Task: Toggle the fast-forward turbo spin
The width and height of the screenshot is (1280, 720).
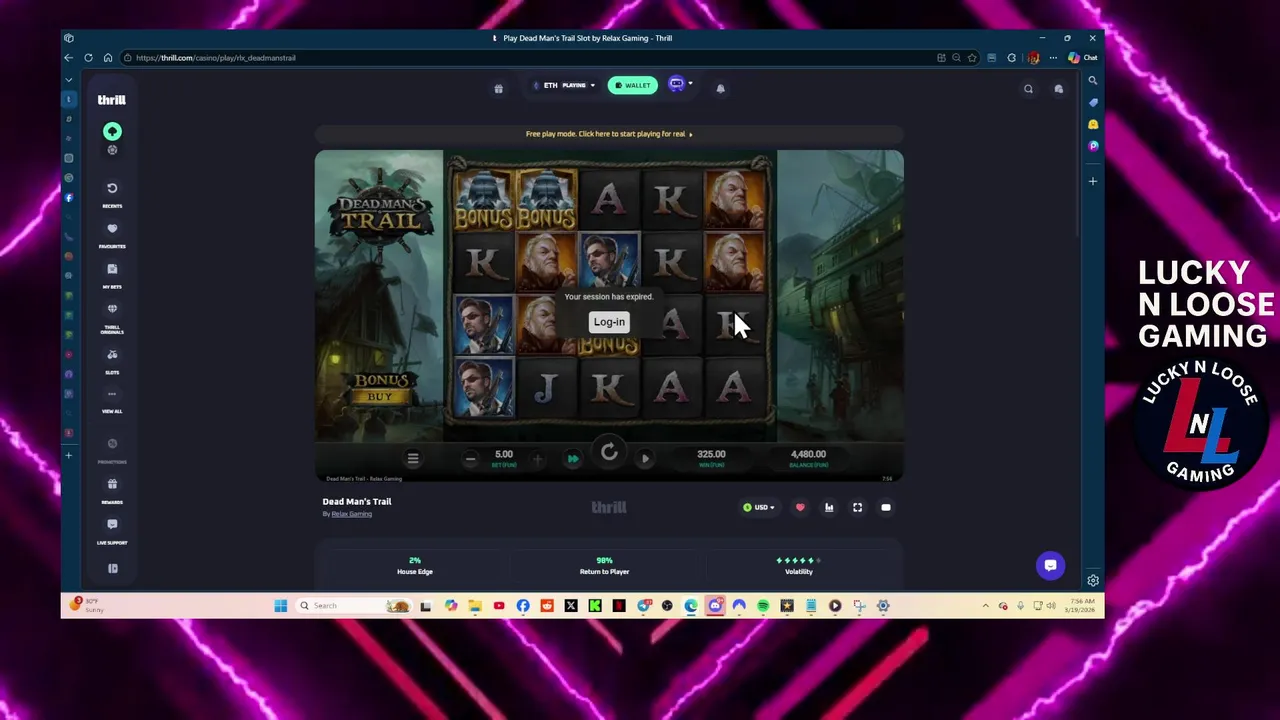Action: coord(573,459)
